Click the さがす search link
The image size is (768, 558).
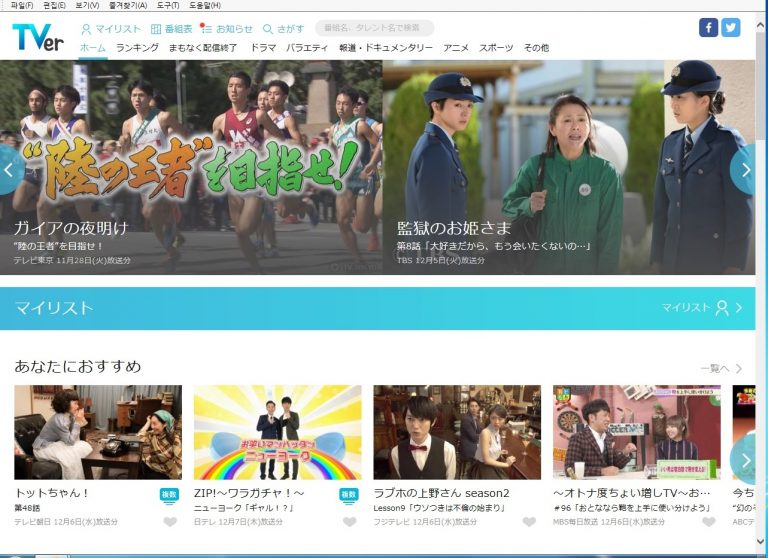(x=284, y=29)
